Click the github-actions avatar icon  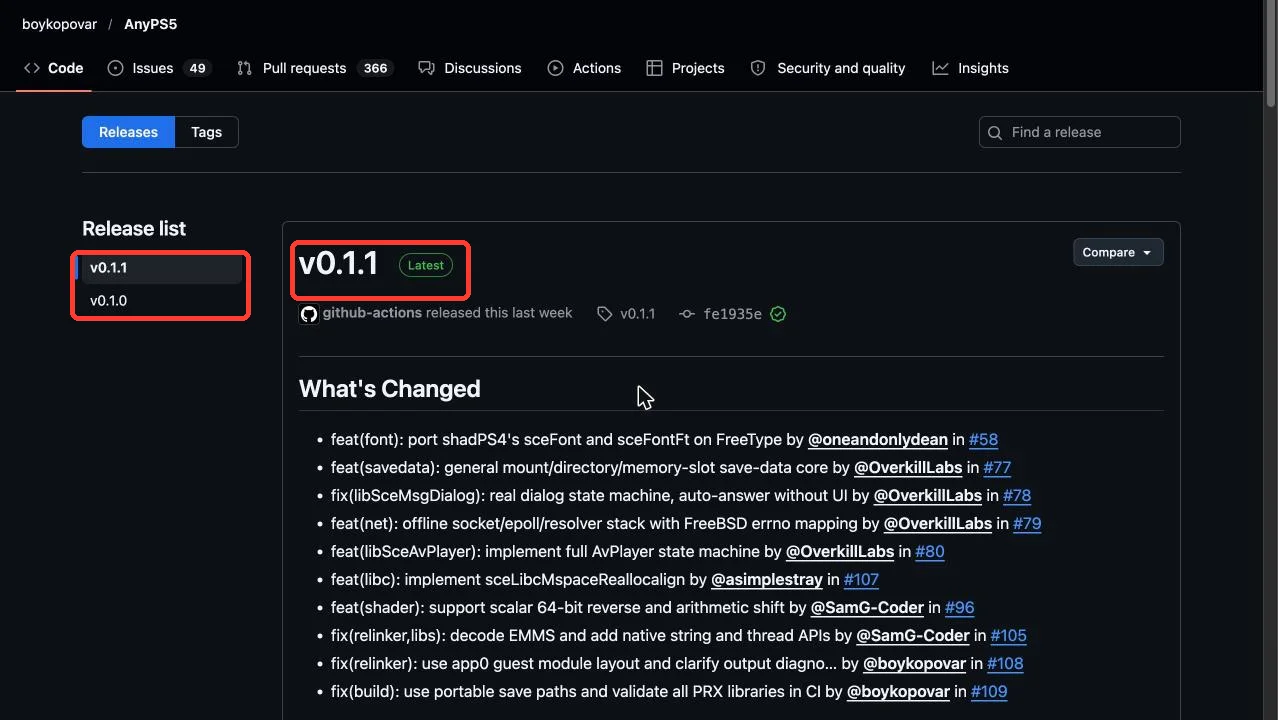[x=309, y=314]
